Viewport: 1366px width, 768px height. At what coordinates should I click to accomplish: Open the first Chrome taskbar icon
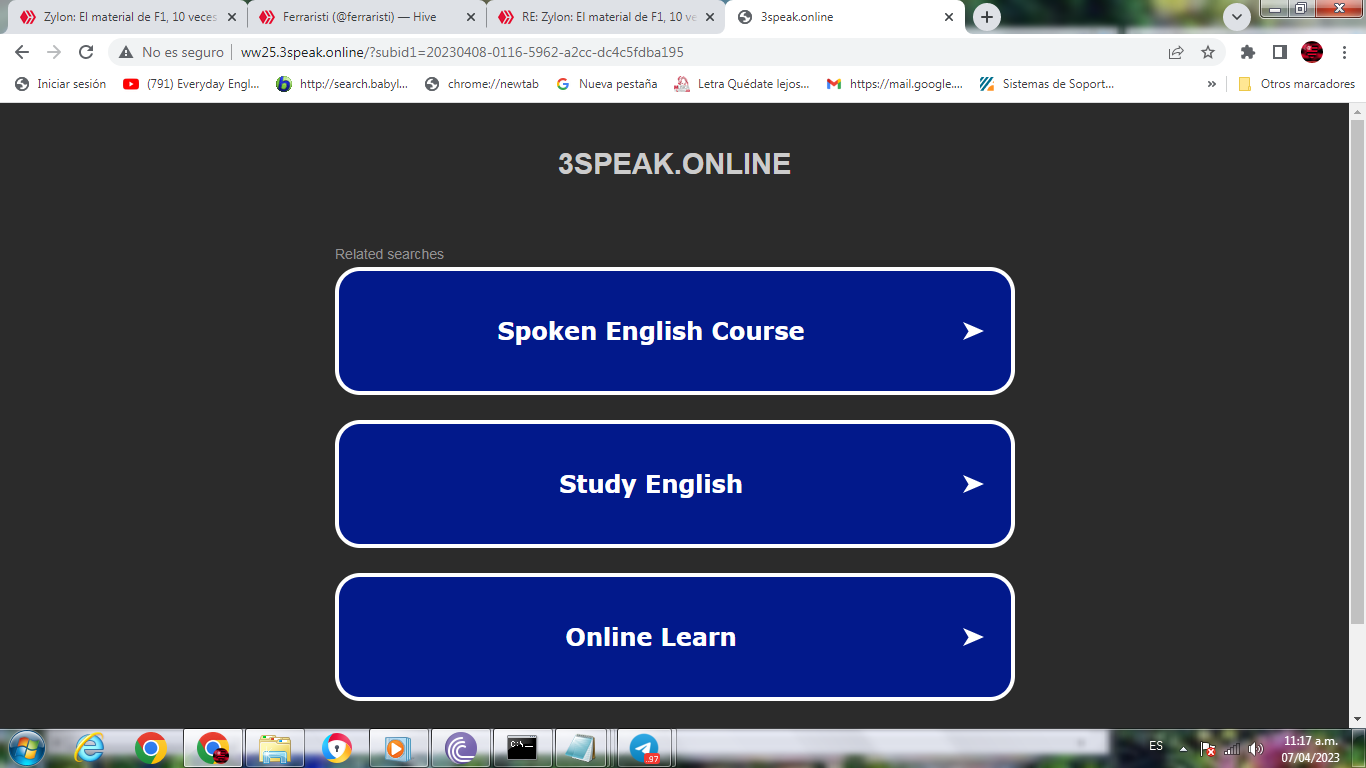point(151,748)
